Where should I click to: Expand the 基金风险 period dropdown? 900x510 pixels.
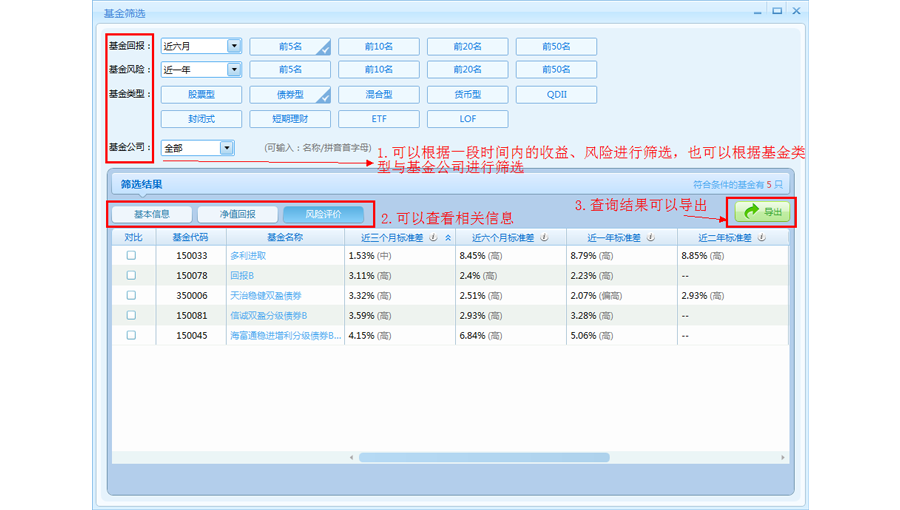pyautogui.click(x=234, y=70)
